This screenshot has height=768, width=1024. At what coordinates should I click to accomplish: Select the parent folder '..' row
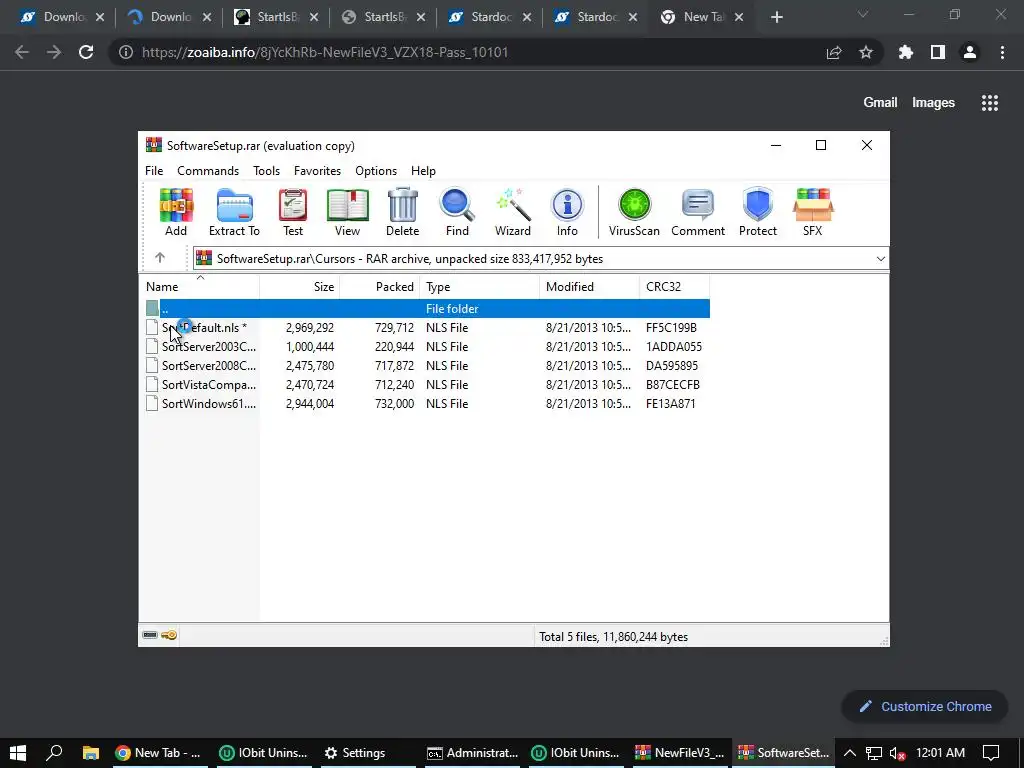pos(427,308)
